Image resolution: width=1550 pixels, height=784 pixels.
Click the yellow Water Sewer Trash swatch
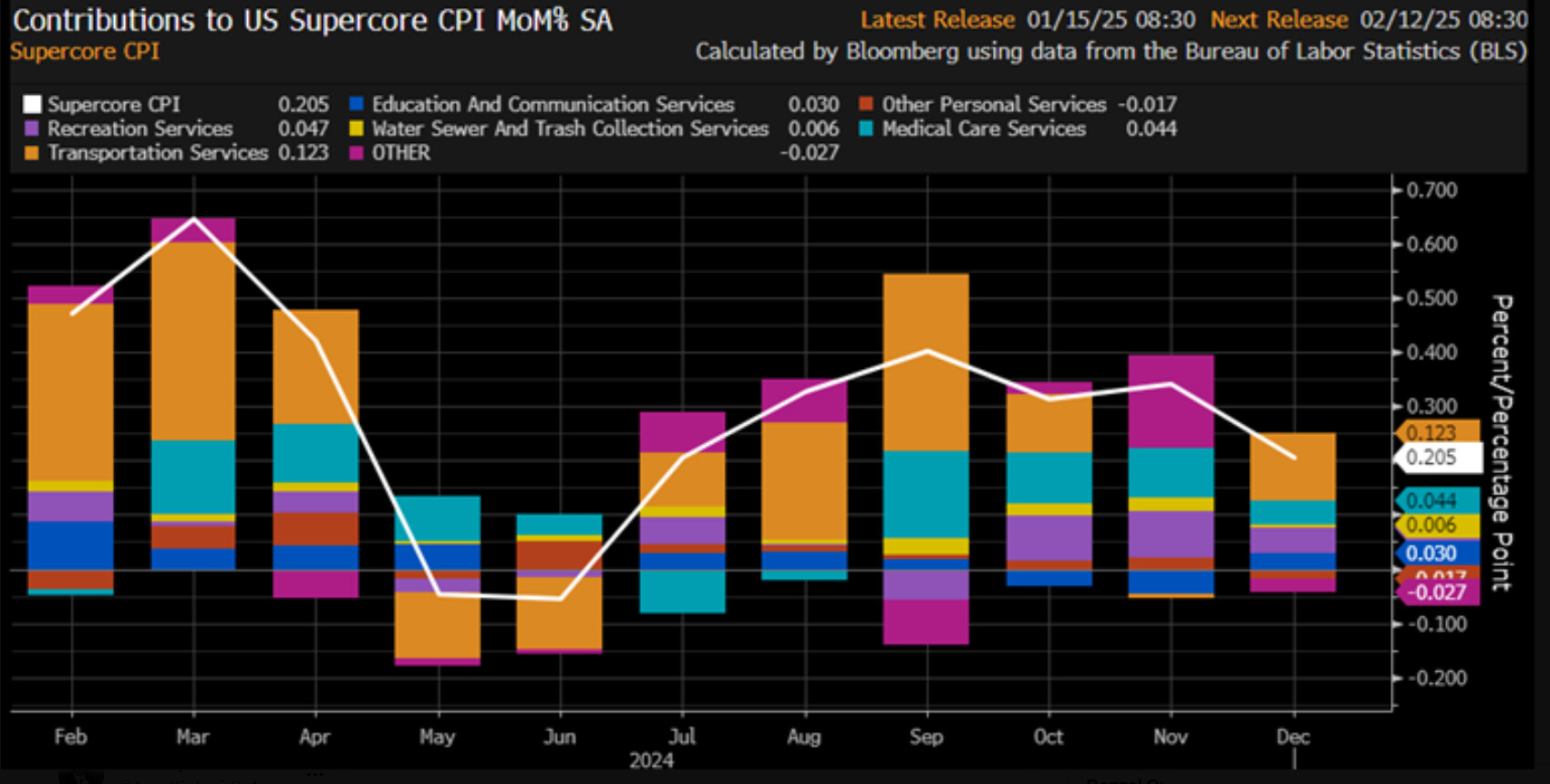[356, 129]
